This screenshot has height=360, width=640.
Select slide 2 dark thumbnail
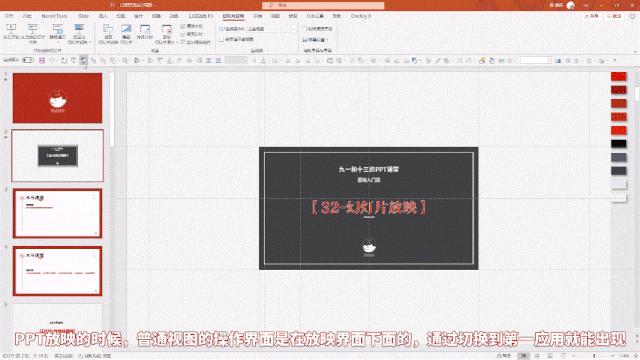[x=58, y=156]
